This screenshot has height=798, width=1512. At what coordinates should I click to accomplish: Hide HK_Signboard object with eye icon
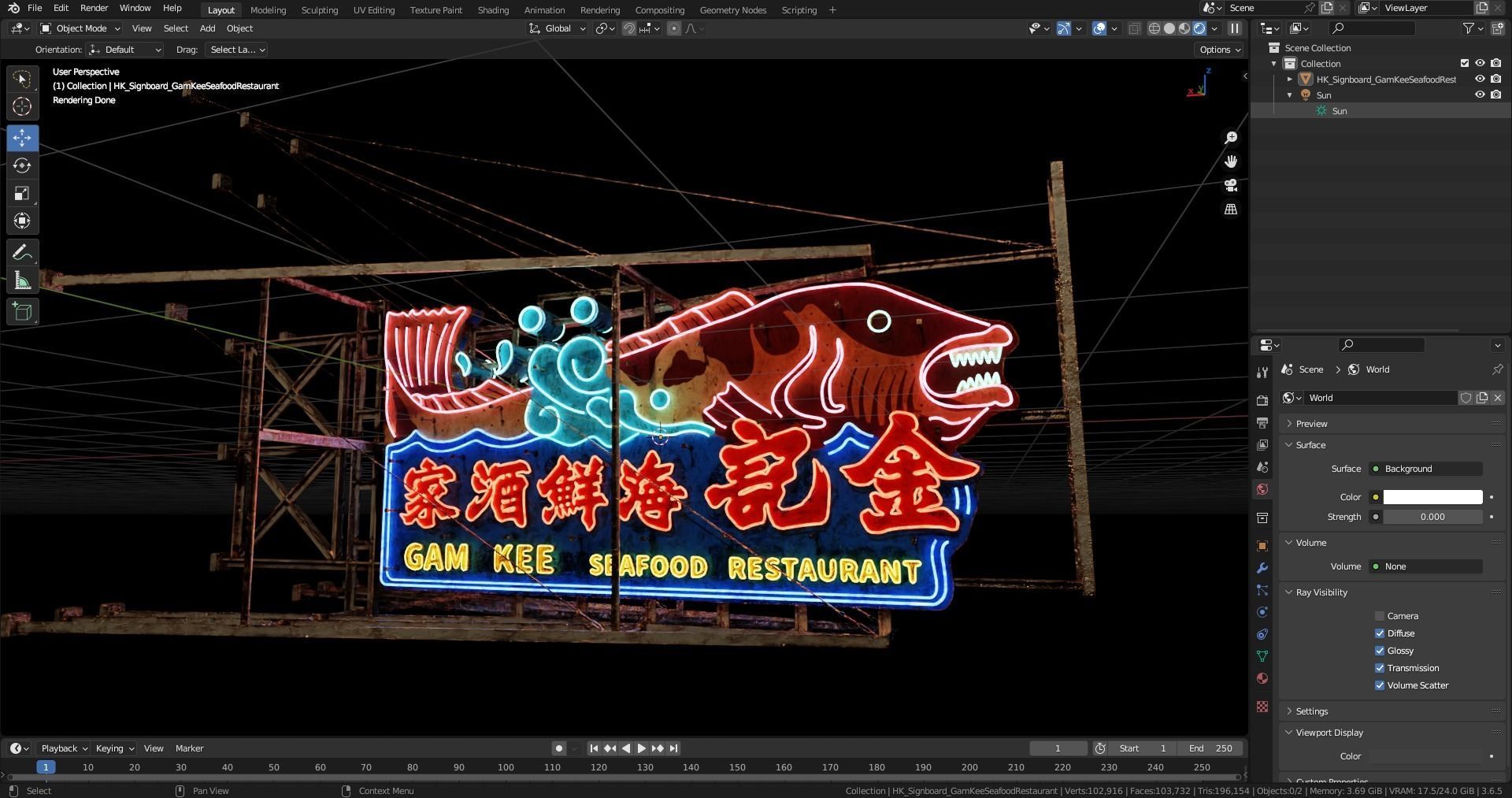[x=1480, y=79]
